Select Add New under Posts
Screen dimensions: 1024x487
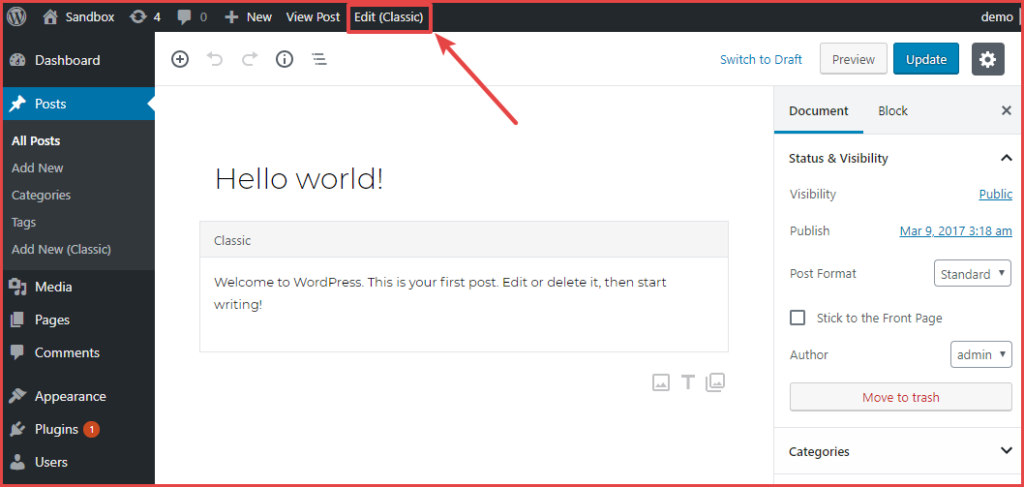click(37, 168)
